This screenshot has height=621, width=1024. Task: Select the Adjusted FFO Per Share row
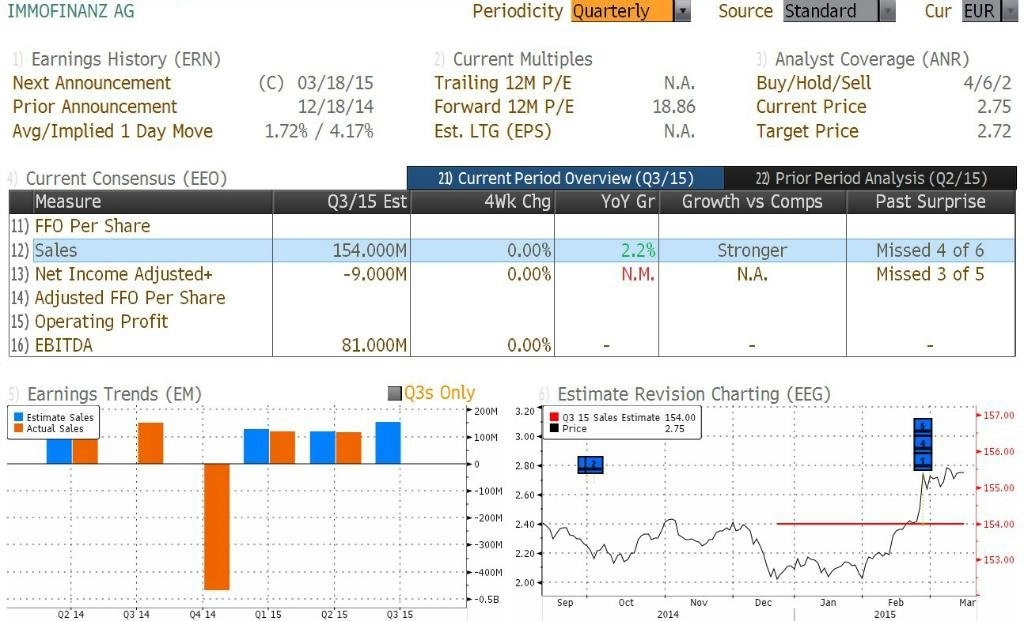pos(512,298)
